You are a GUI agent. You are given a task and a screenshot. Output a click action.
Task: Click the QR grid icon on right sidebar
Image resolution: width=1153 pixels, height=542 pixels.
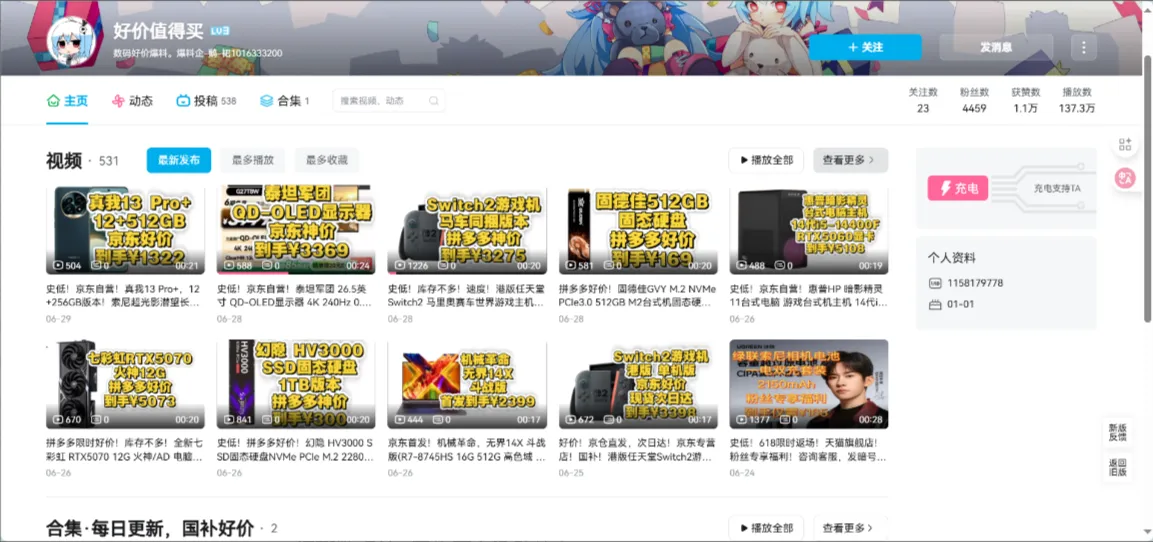[x=1125, y=144]
